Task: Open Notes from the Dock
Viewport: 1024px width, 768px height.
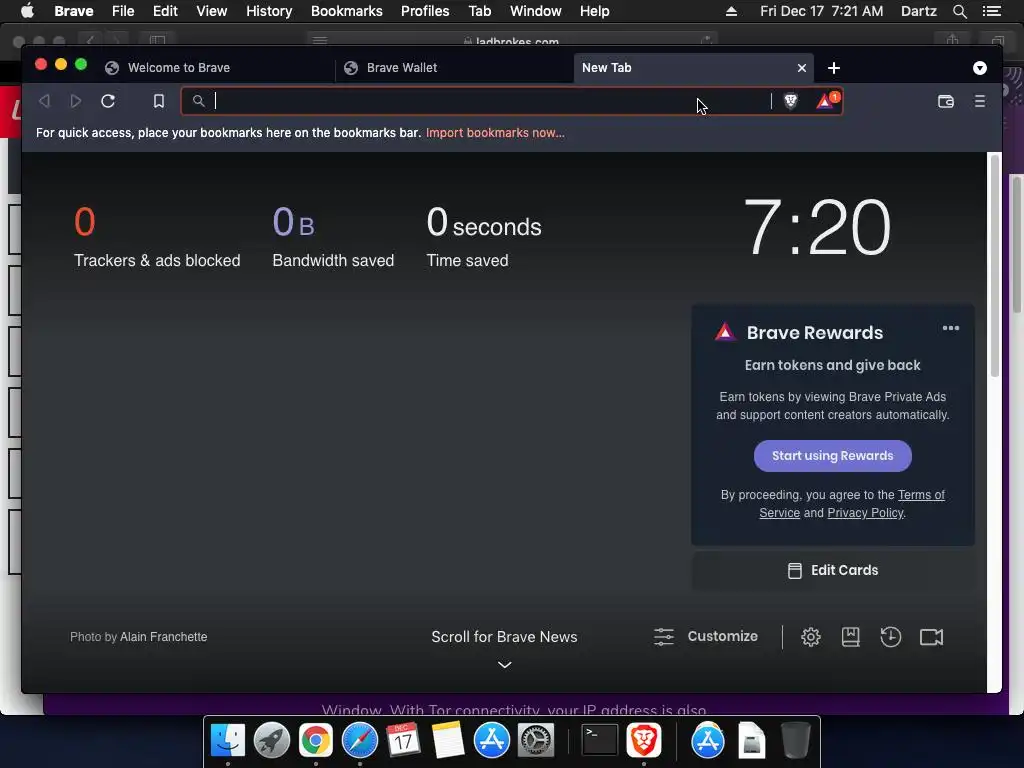Action: pos(447,741)
